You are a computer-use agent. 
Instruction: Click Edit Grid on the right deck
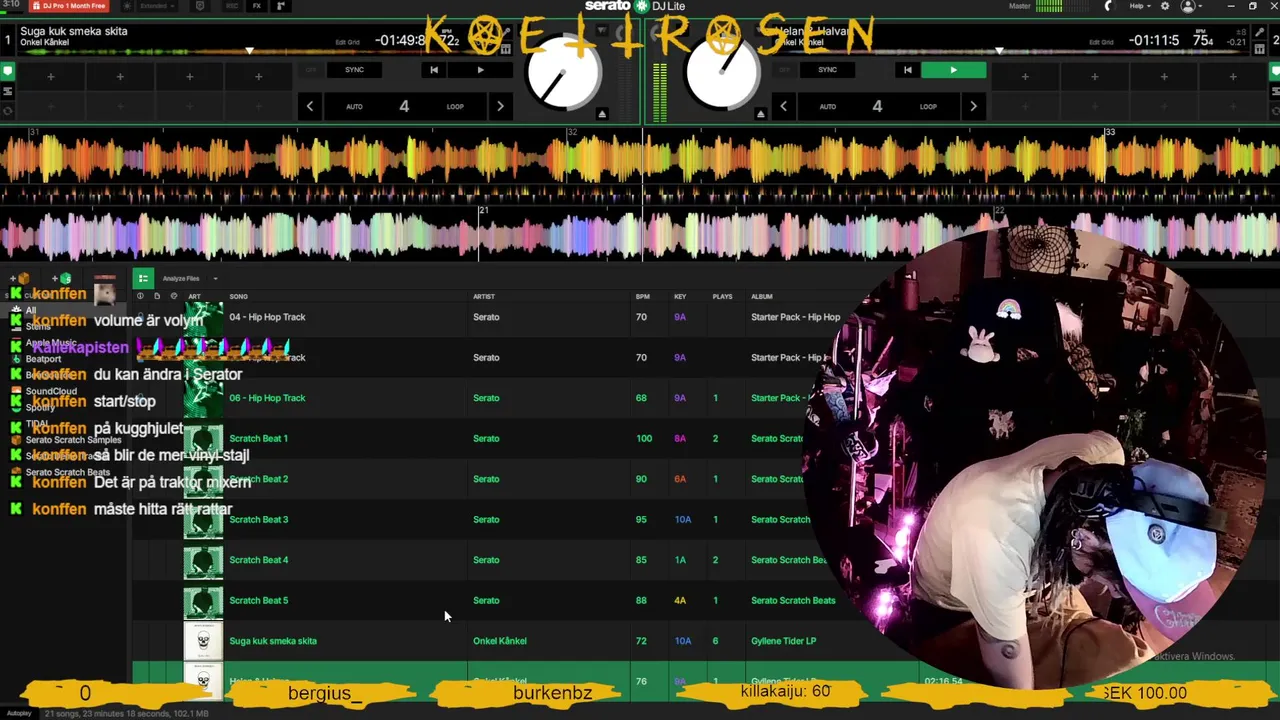pos(1101,42)
